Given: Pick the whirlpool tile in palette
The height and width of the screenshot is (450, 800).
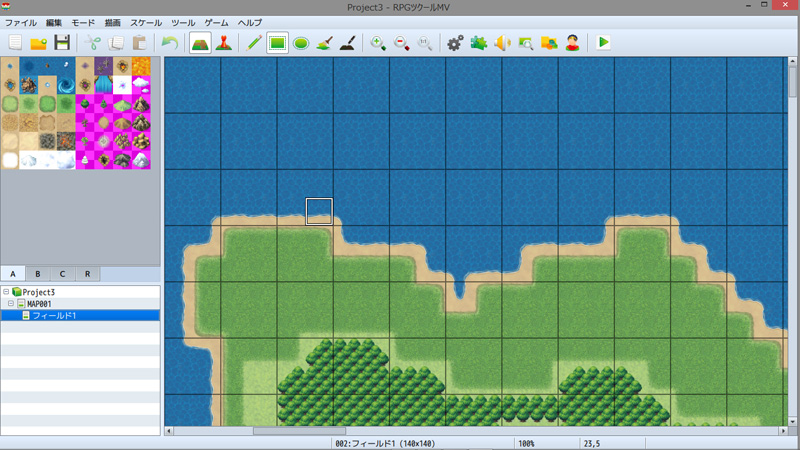Looking at the screenshot, I should (x=66, y=85).
